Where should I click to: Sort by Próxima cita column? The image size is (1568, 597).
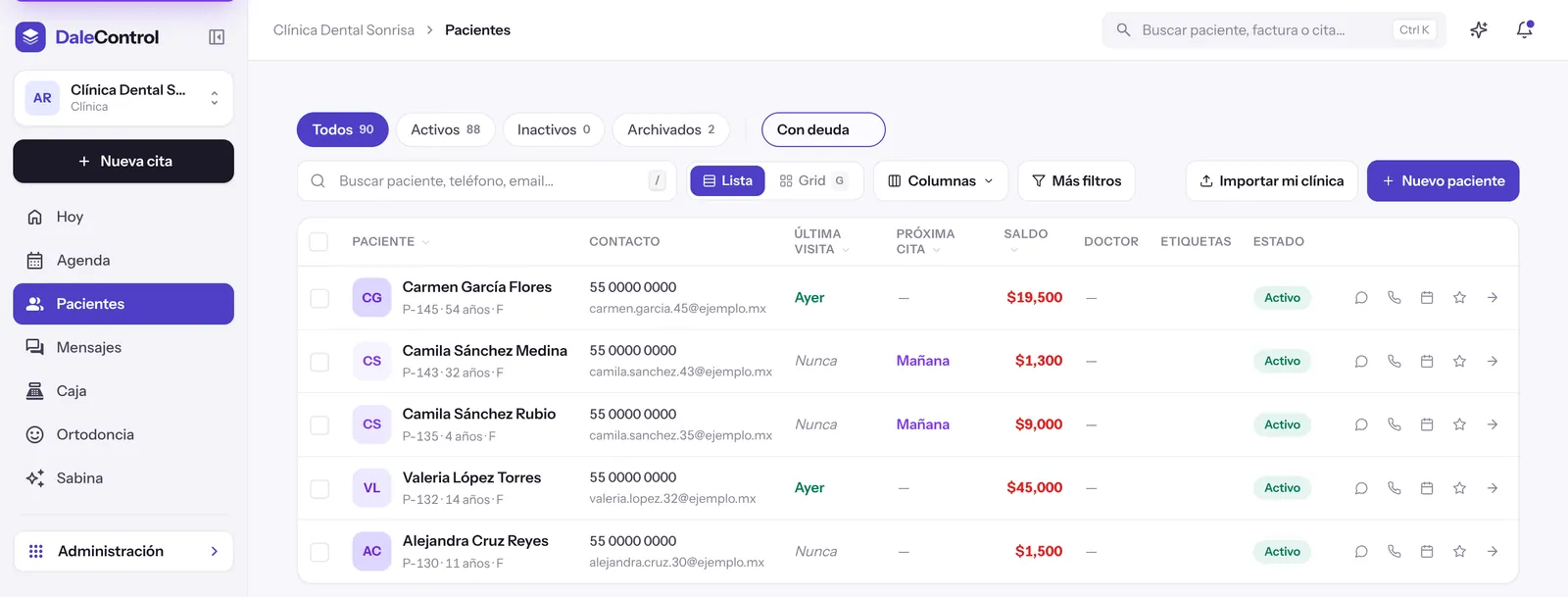(x=925, y=241)
